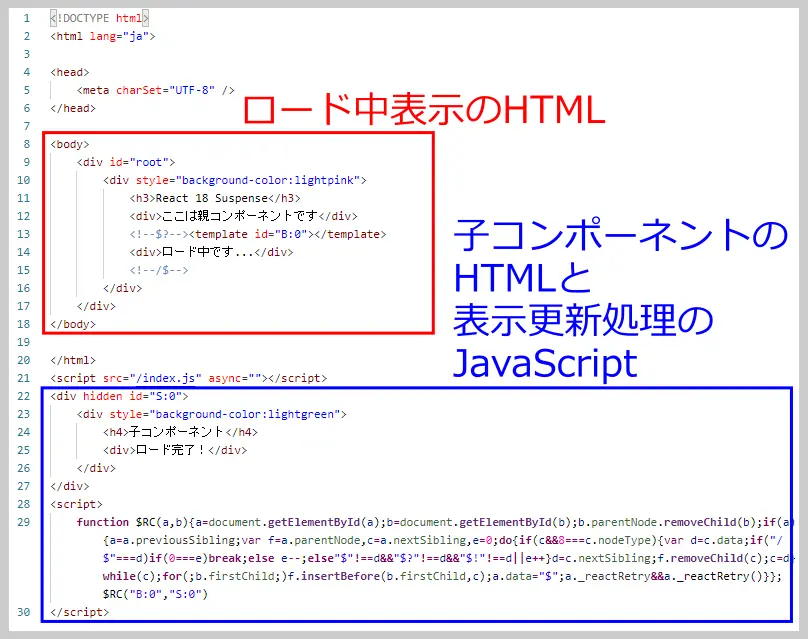Click the opening <head> tag

(x=70, y=73)
